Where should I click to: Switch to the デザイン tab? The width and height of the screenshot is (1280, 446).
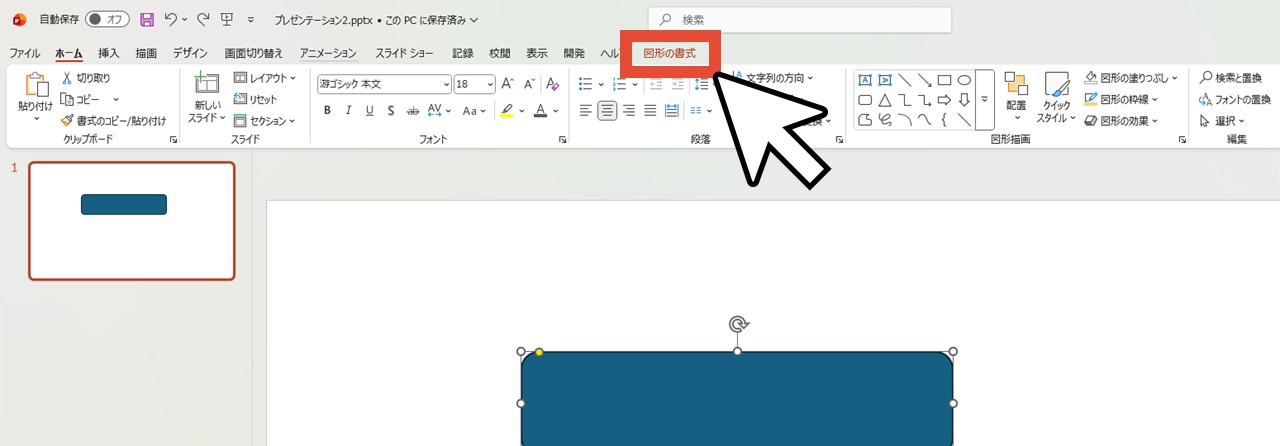(x=190, y=53)
